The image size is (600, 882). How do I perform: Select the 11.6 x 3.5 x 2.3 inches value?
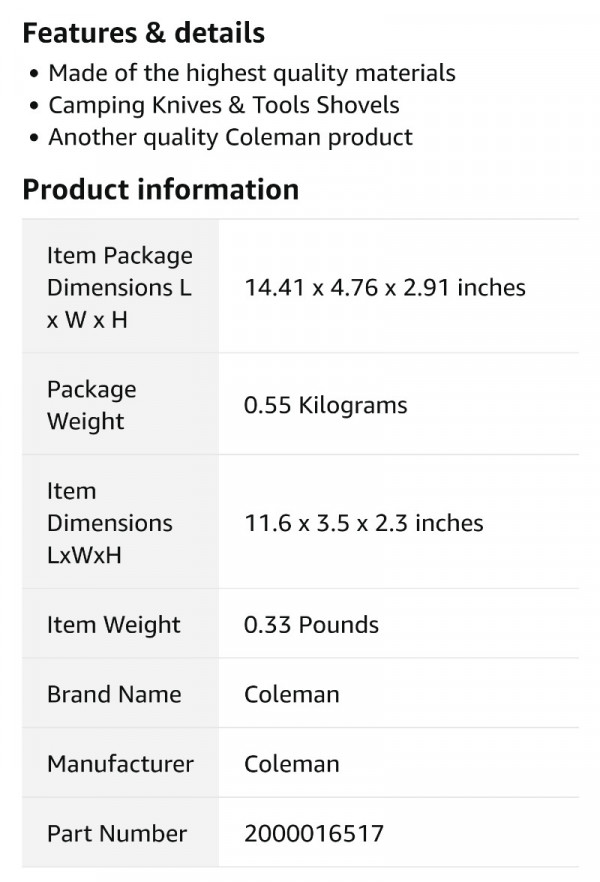(x=363, y=523)
